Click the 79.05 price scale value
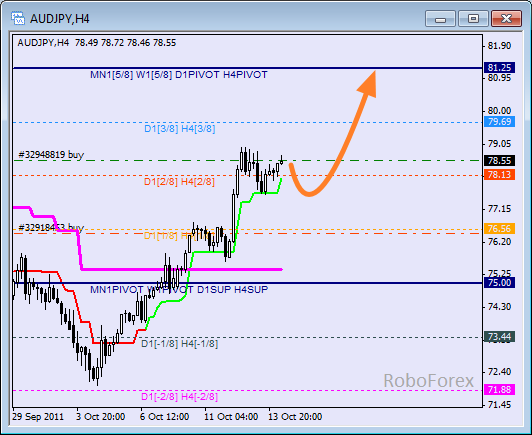Screen dimensions: 532x435 [x=499, y=144]
